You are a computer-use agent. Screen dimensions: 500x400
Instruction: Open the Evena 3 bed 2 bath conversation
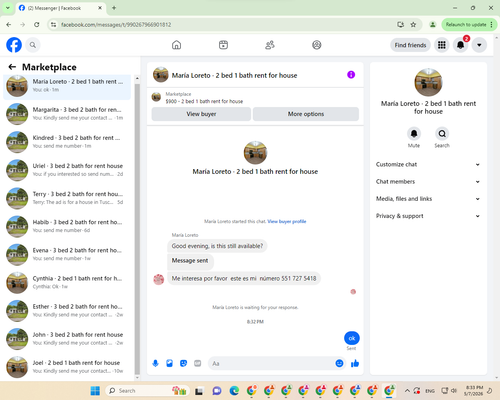tap(67, 254)
